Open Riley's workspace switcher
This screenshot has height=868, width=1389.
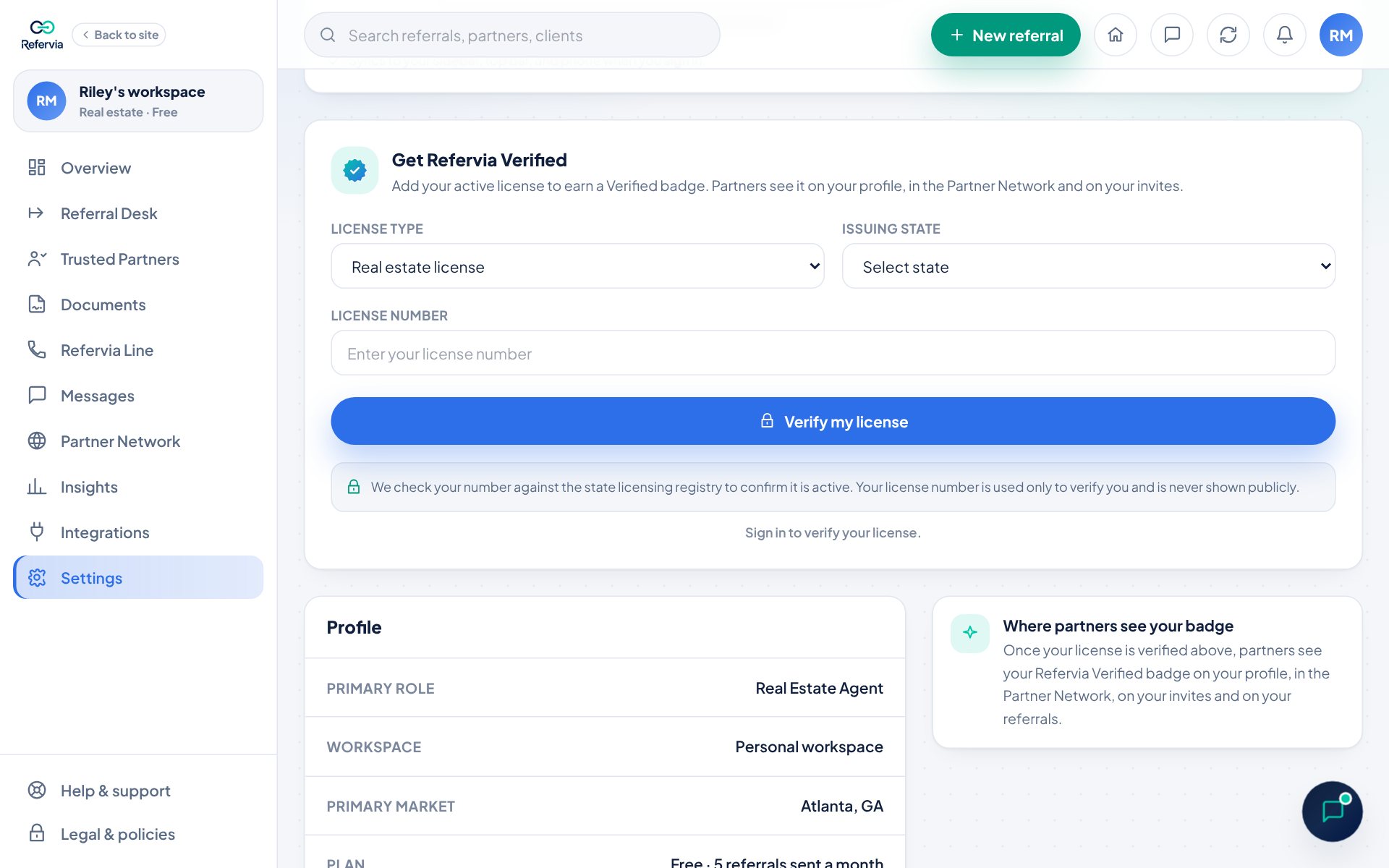138,101
